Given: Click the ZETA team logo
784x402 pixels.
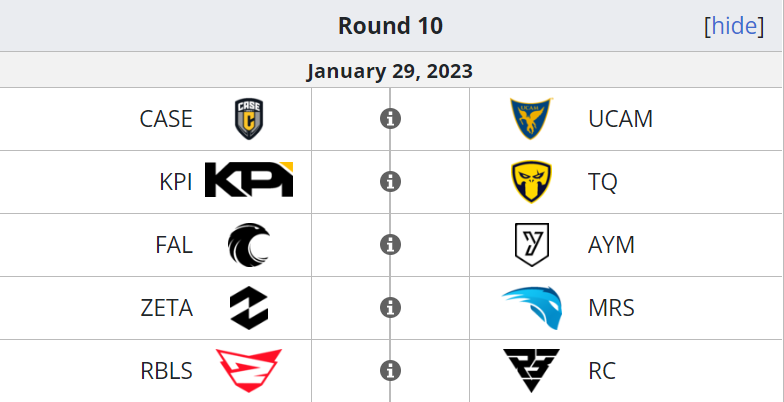Looking at the screenshot, I should [249, 308].
